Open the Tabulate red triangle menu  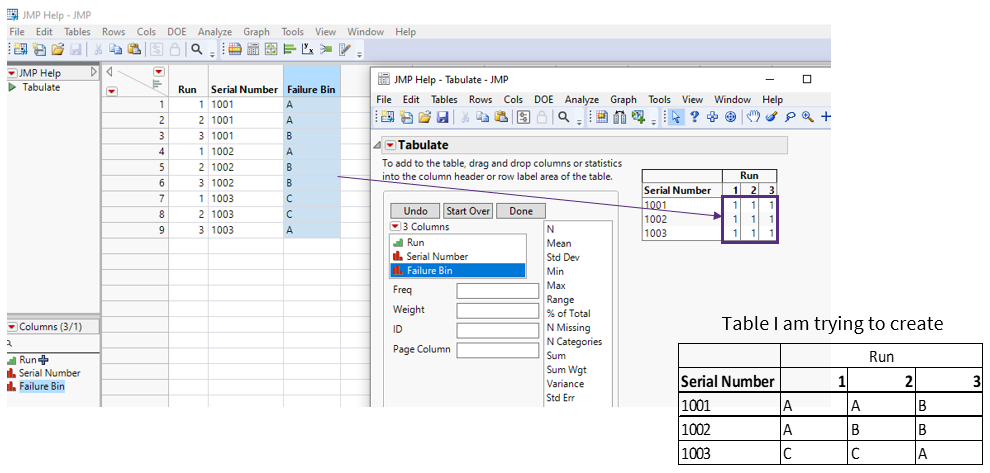pos(390,146)
